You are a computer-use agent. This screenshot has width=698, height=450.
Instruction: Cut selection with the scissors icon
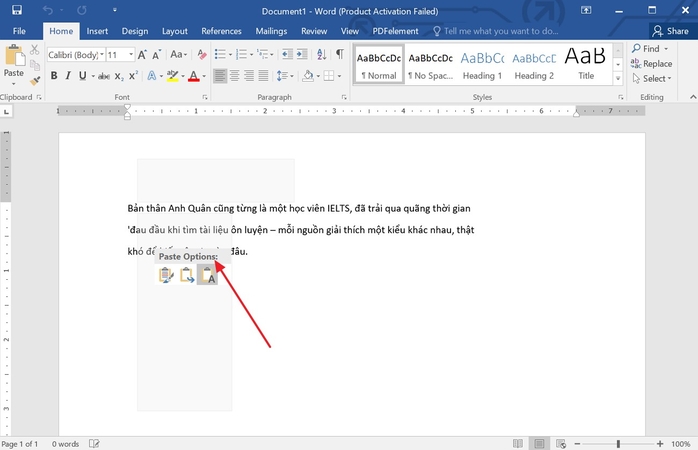click(34, 49)
